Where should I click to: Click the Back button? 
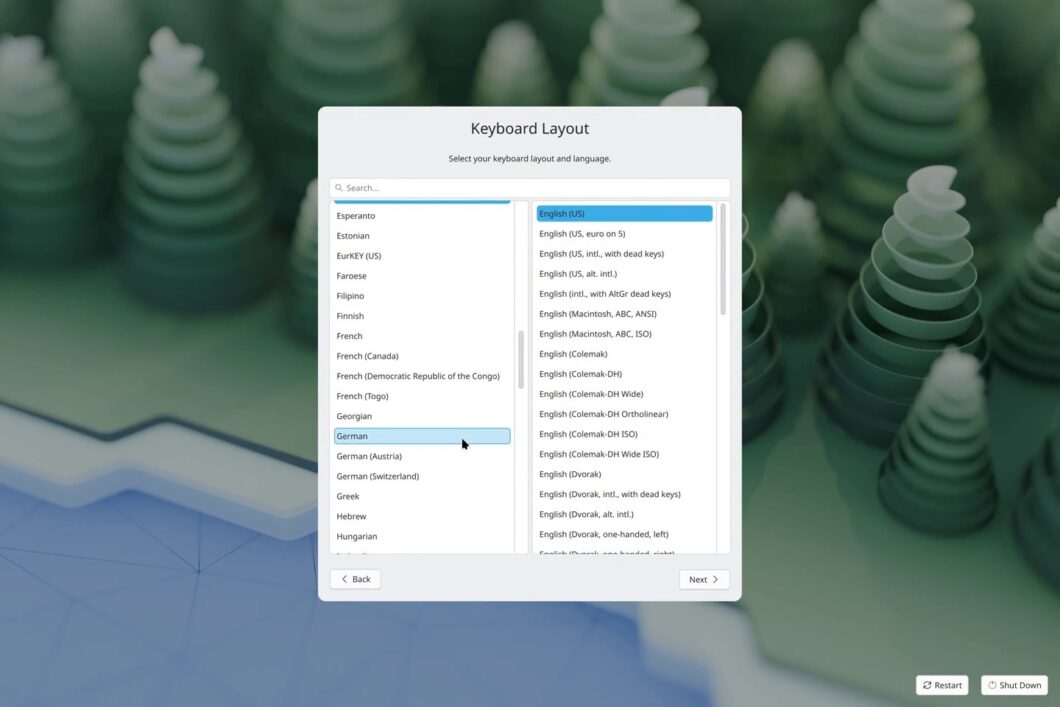pos(355,579)
